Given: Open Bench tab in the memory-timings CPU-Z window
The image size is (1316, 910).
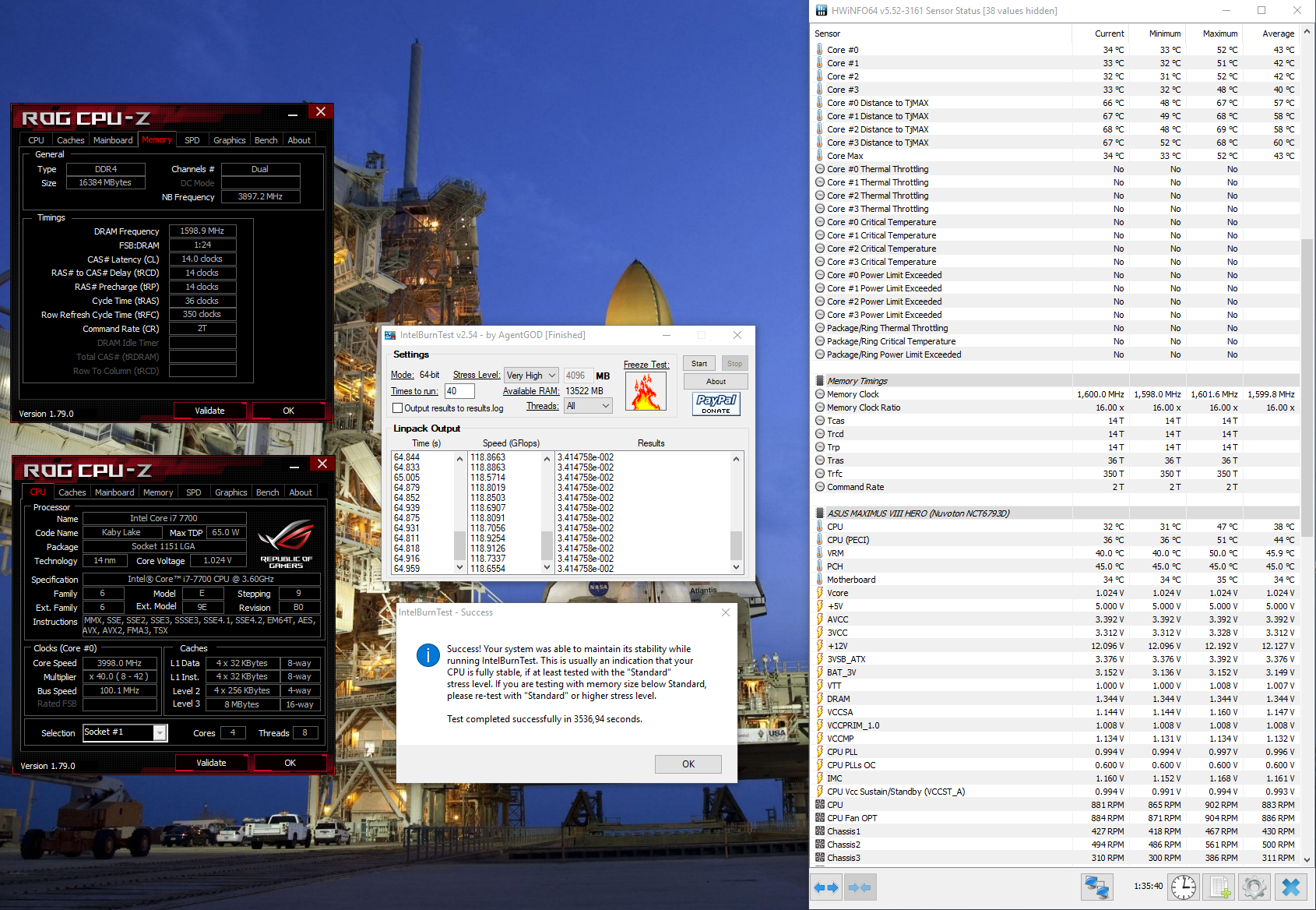Looking at the screenshot, I should pyautogui.click(x=266, y=140).
